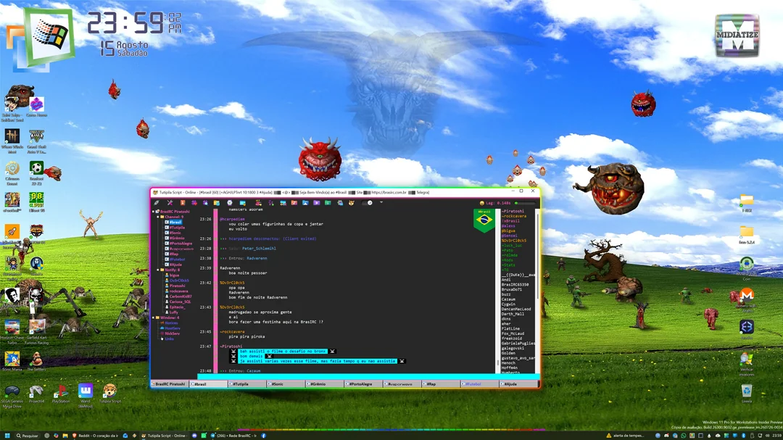The image size is (783, 440).
Task: Switch to the #Grêmio bottom tab
Action: [325, 384]
